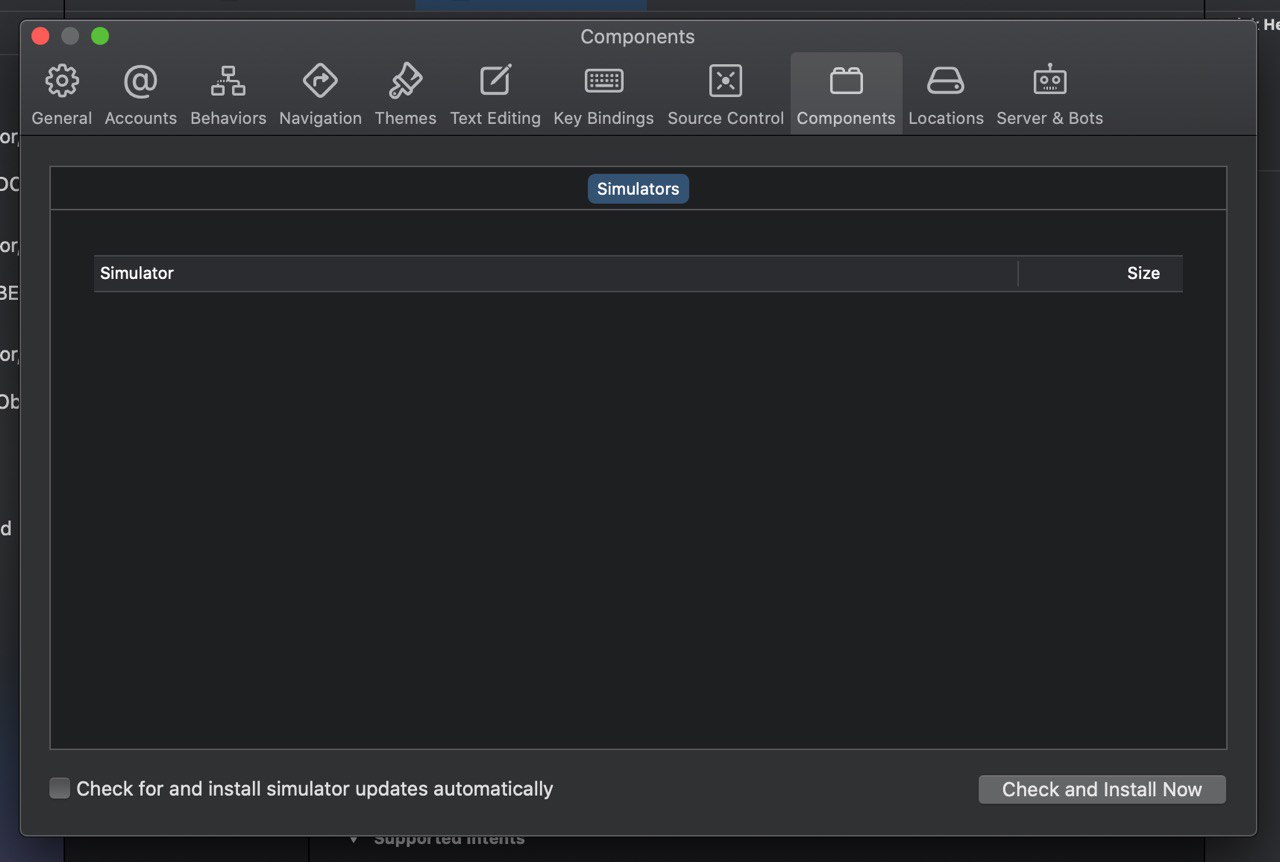Open the General preferences gear icon
Viewport: 1280px width, 862px height.
[x=62, y=81]
